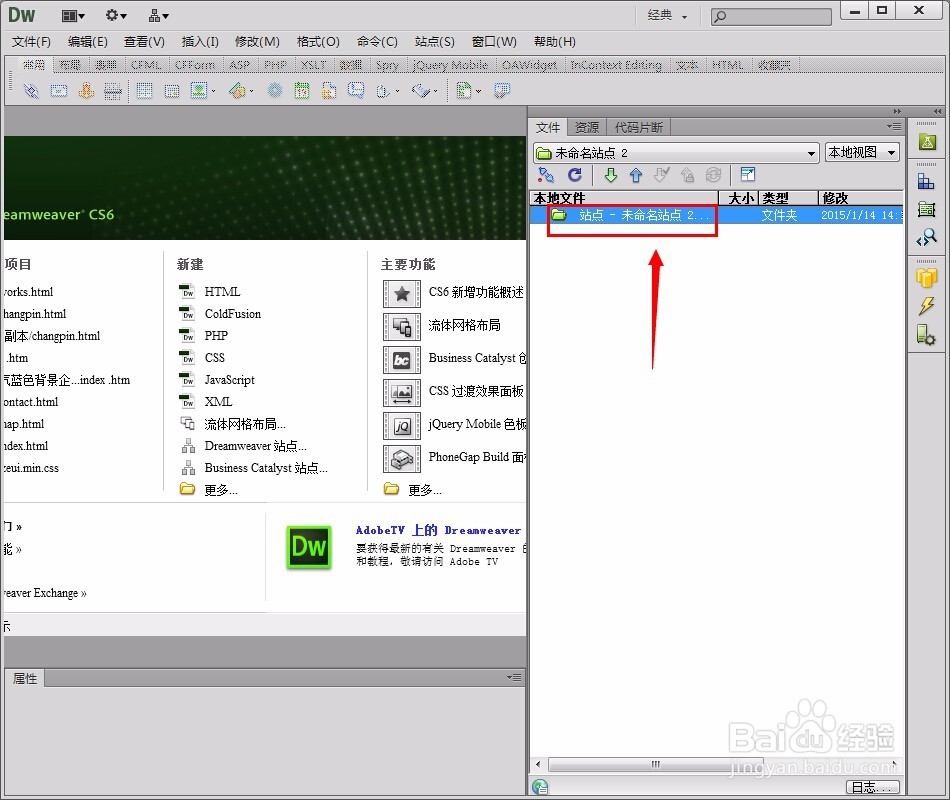Open the Templates dropdown arrow

[479, 92]
